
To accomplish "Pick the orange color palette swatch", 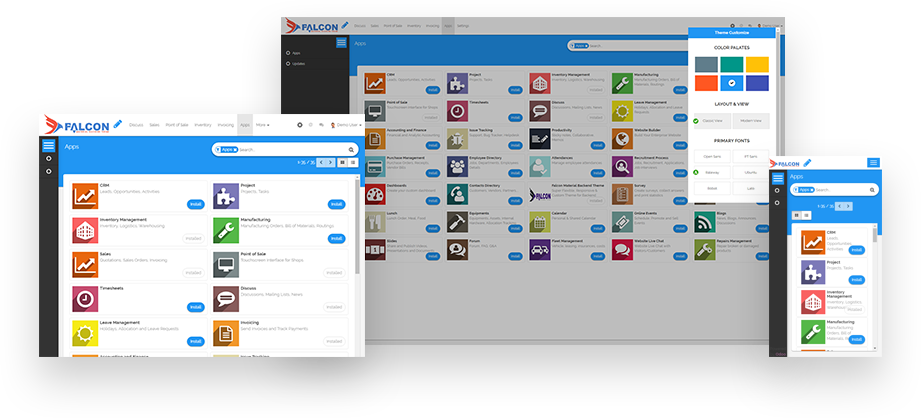I will 705,83.
